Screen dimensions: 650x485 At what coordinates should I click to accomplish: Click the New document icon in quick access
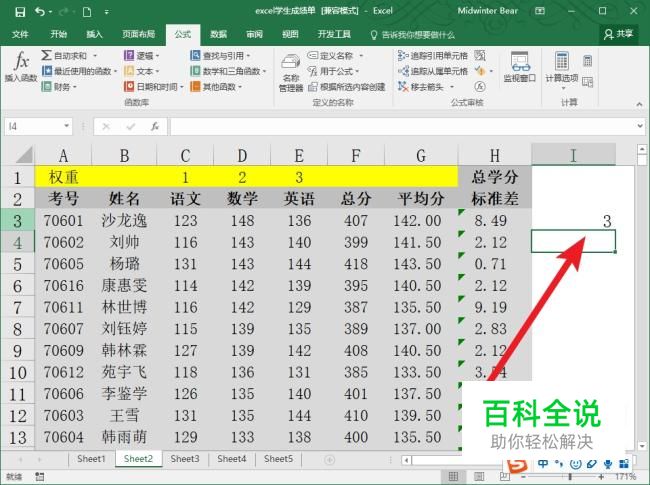(87, 12)
